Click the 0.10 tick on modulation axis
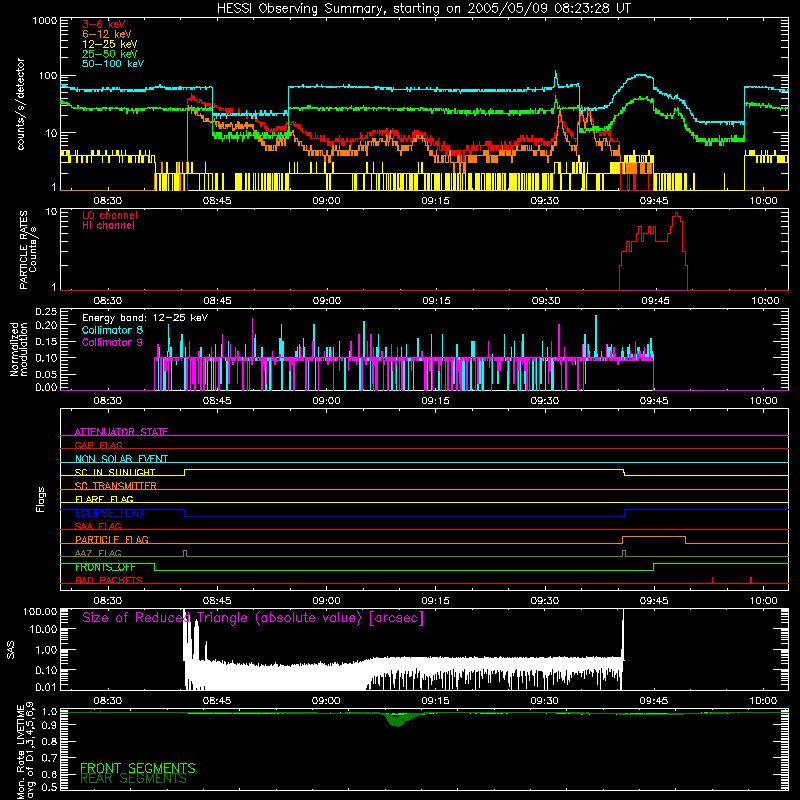This screenshot has width=800, height=800. [46, 358]
